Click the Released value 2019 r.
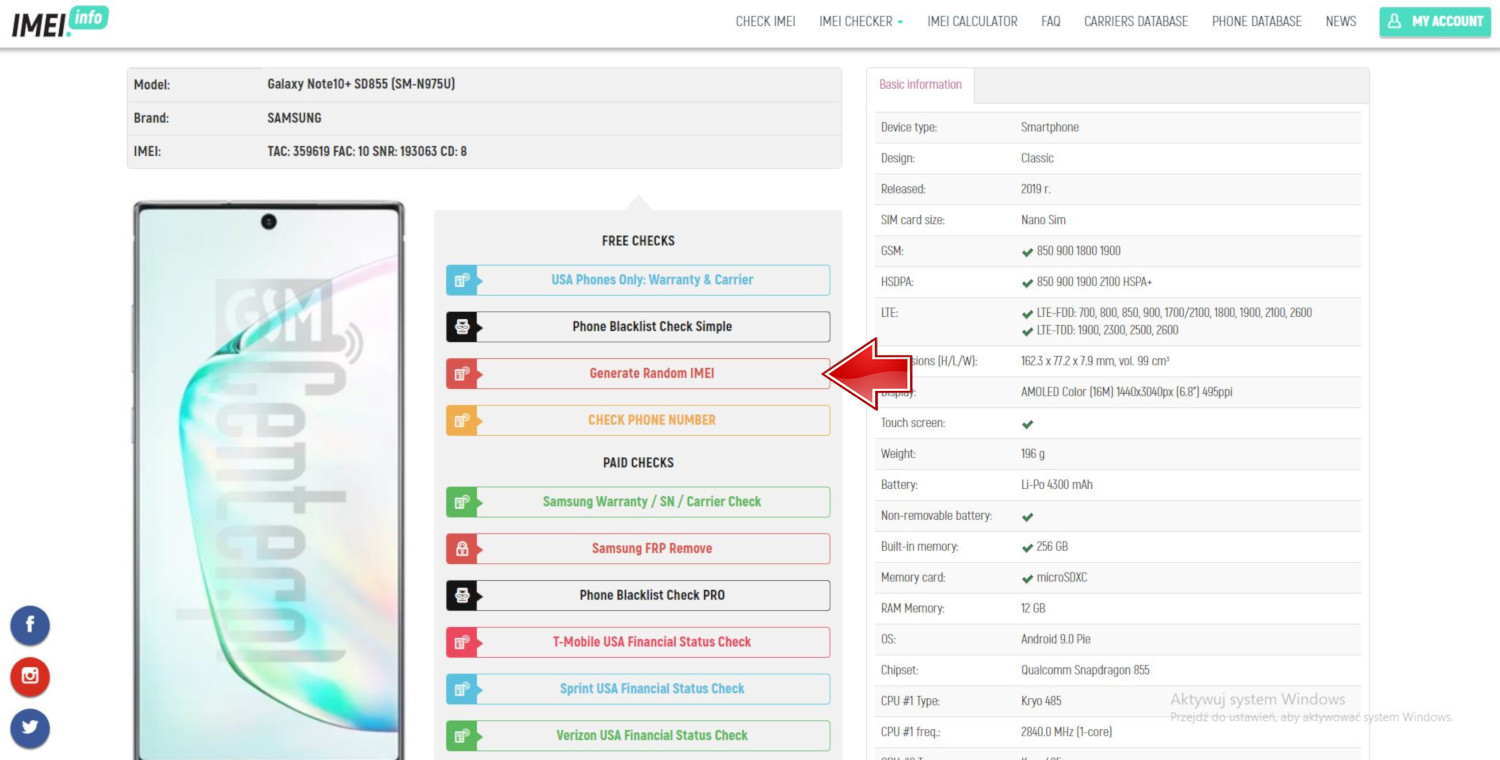The height and width of the screenshot is (760, 1500). [1036, 189]
